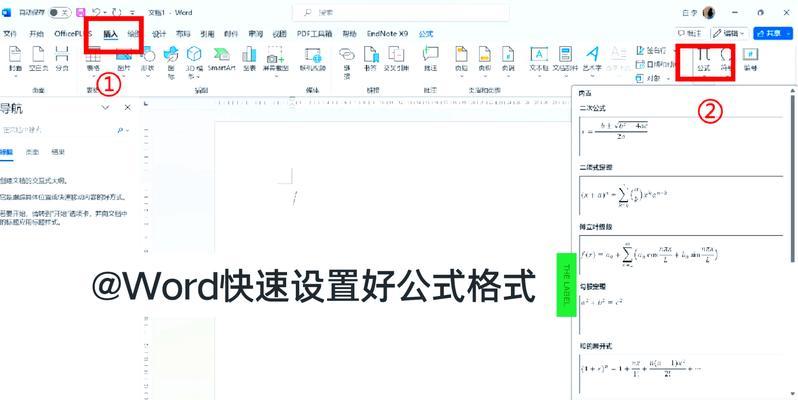Select the 页面 tab in navigation pane
798x400 pixels.
33,152
